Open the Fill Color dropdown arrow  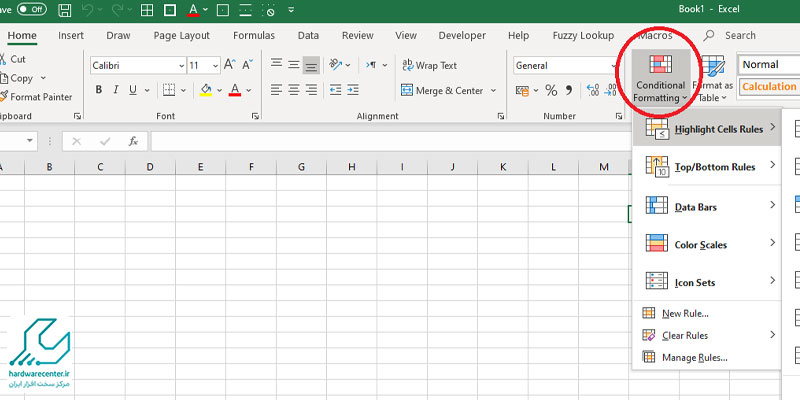pyautogui.click(x=219, y=91)
